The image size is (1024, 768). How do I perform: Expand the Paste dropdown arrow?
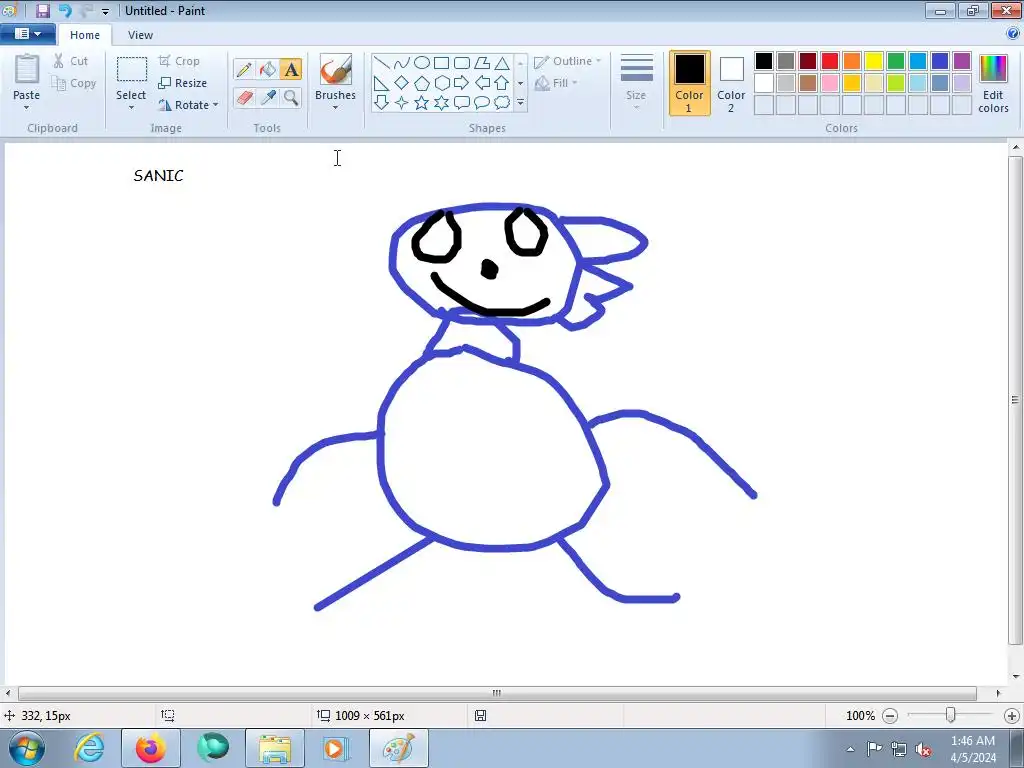[27, 108]
